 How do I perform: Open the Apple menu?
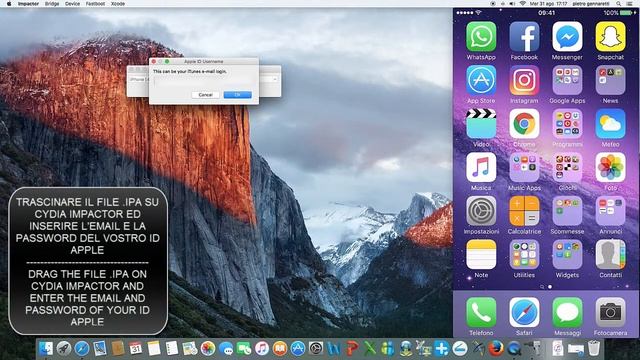pos(9,4)
